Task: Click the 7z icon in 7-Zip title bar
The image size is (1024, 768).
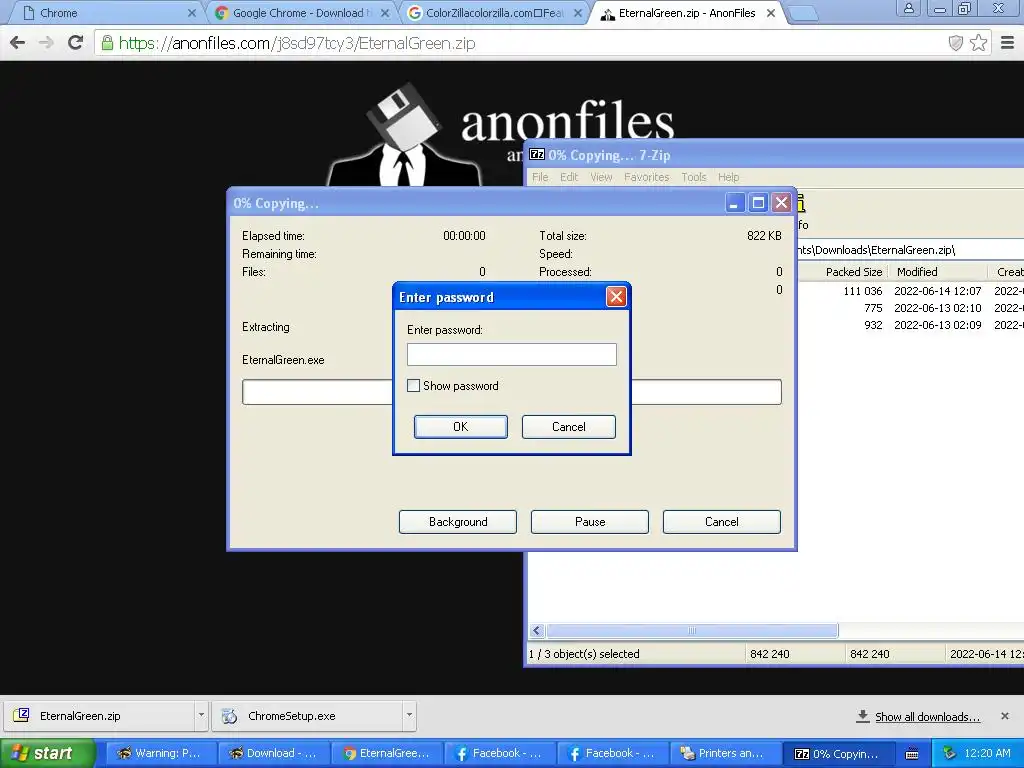Action: click(x=537, y=154)
